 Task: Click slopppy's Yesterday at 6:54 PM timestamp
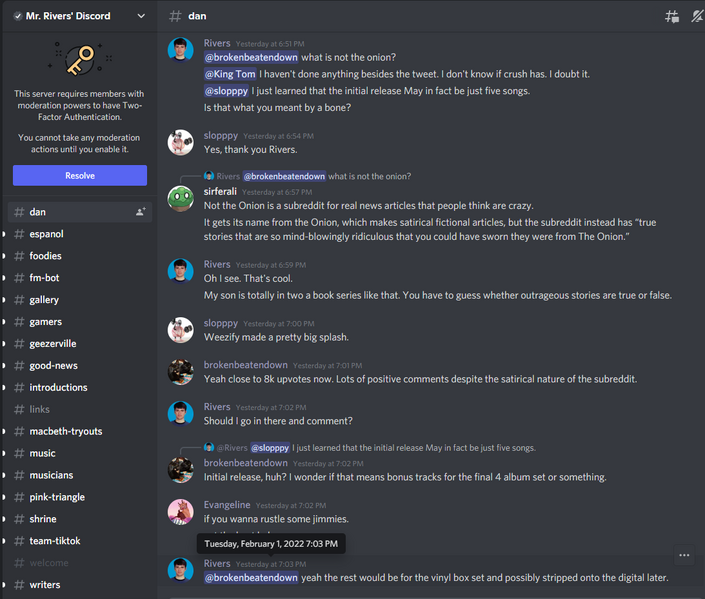point(278,136)
